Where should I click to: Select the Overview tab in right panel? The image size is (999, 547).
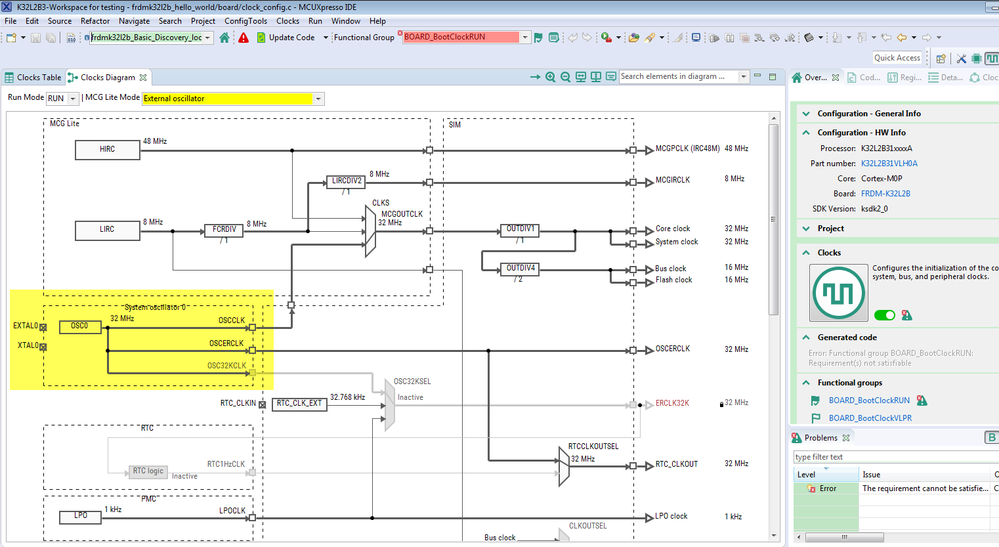(815, 78)
